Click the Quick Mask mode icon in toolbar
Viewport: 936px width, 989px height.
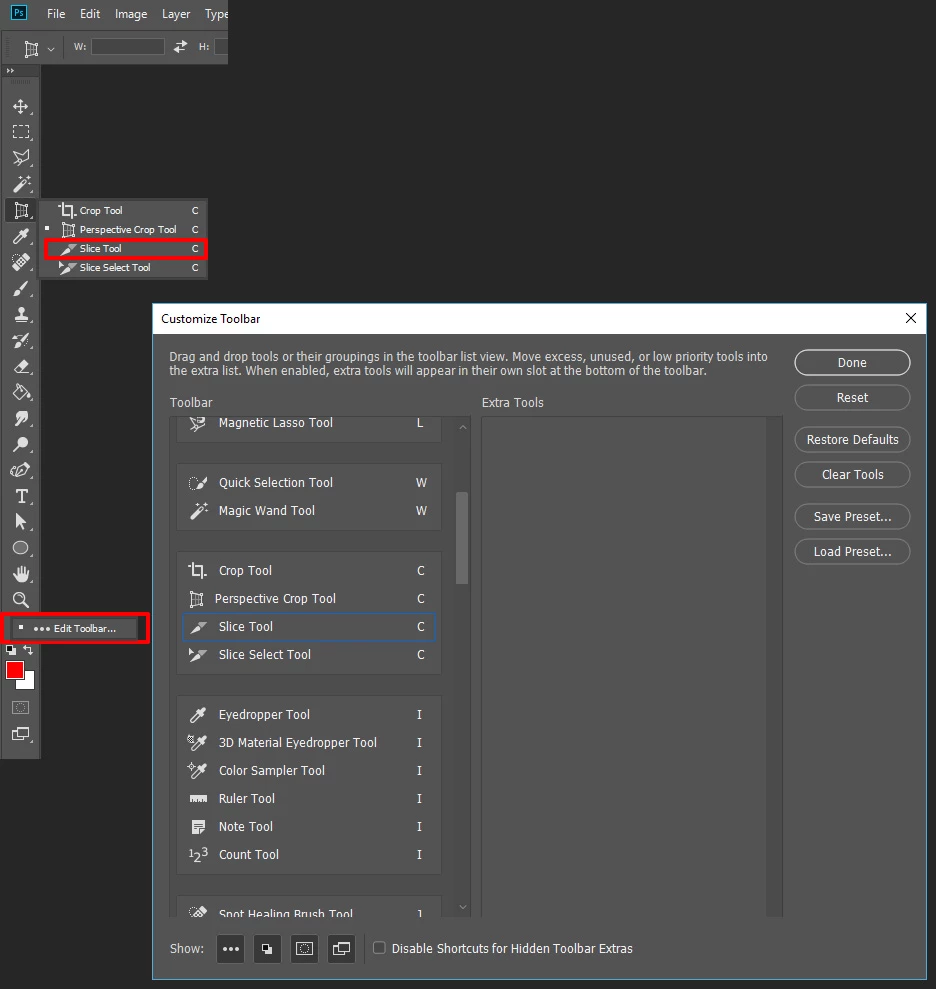click(x=20, y=708)
